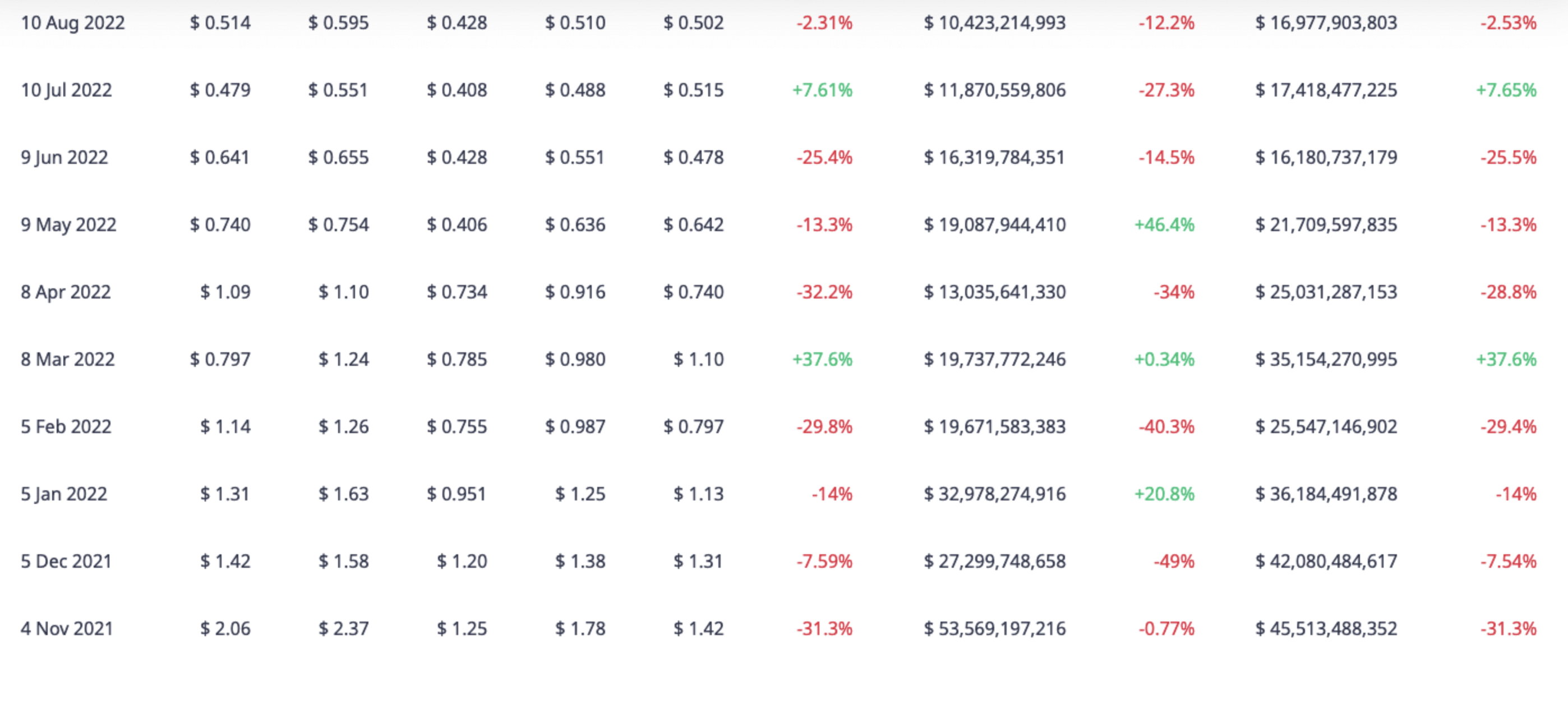Click the $ 1.63 high price
This screenshot has height=708, width=1568.
[x=343, y=494]
